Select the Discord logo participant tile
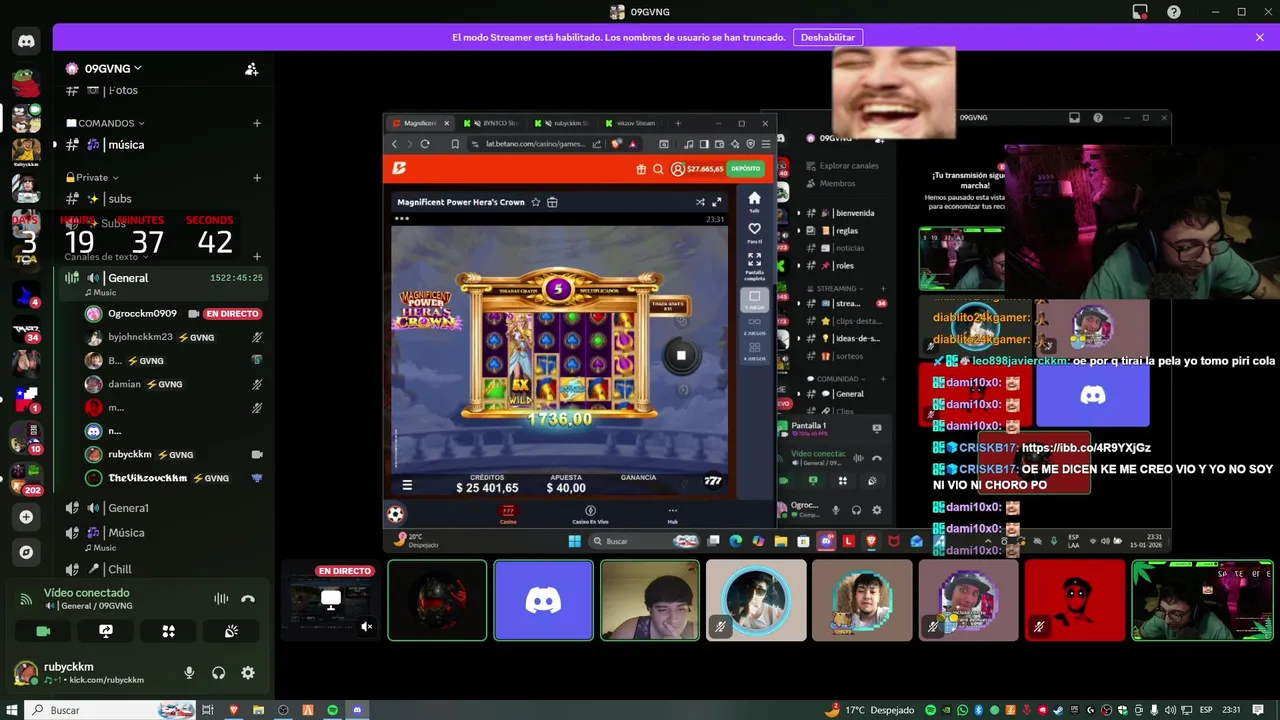1280x720 pixels. 543,600
